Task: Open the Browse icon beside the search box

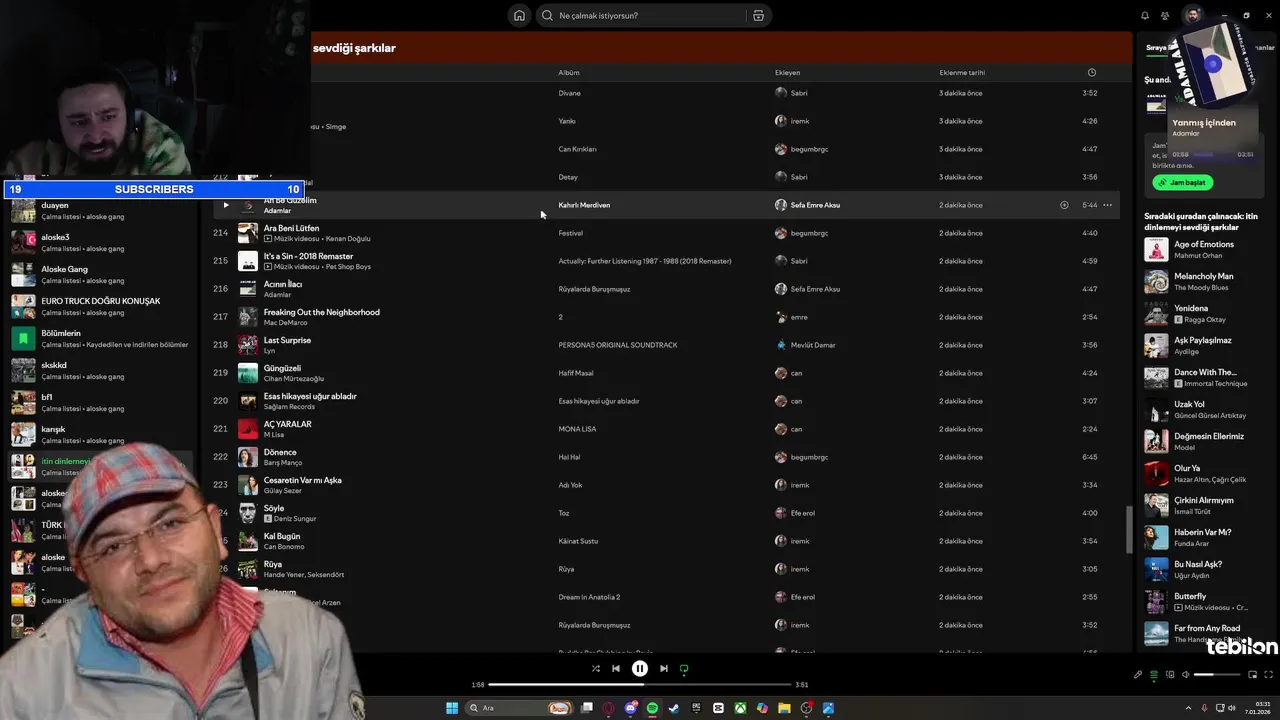Action: click(x=758, y=15)
